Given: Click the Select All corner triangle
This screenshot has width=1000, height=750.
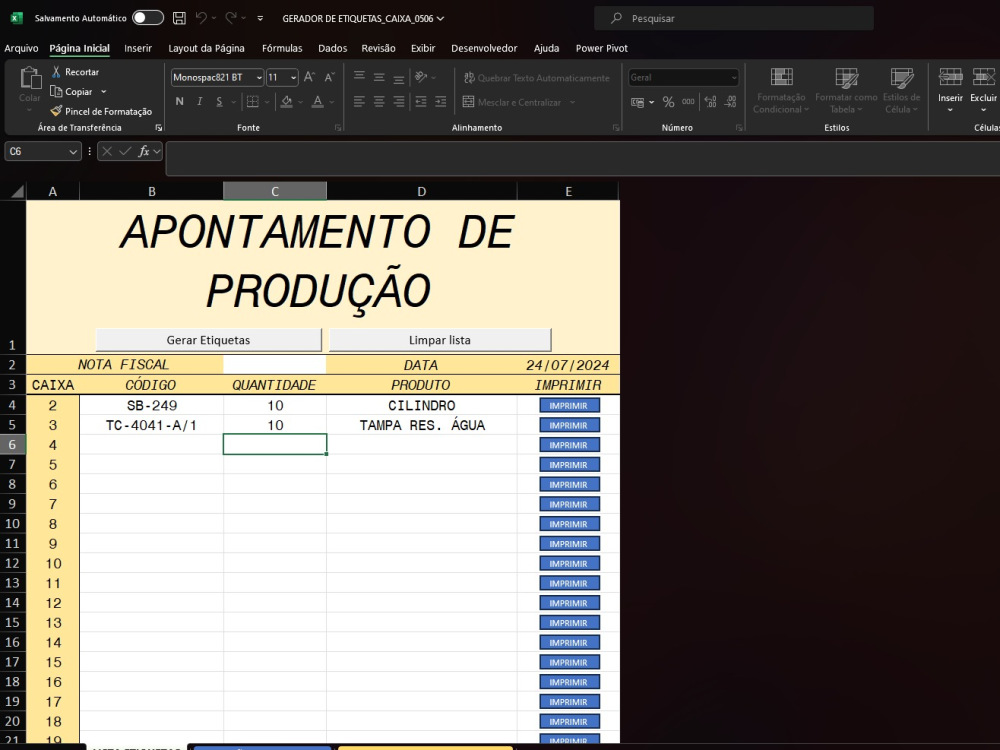Looking at the screenshot, I should pos(17,191).
